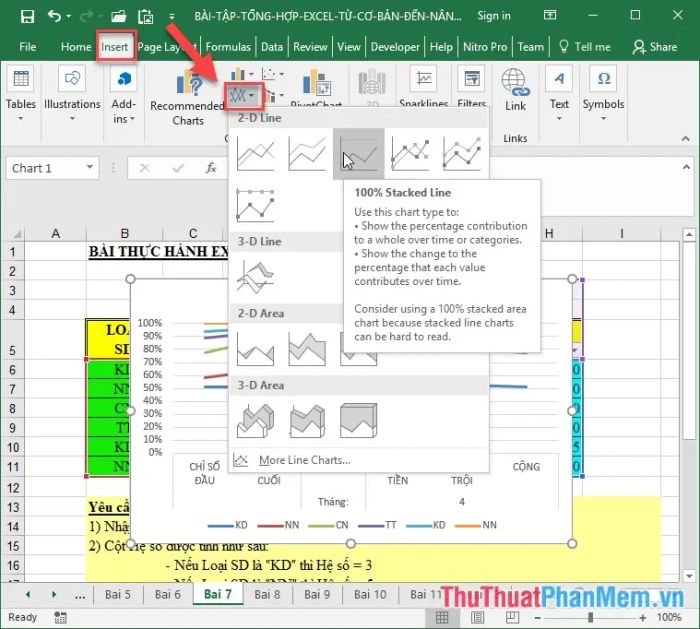
Task: Expand the Name Box dropdown arrow
Action: 90,168
